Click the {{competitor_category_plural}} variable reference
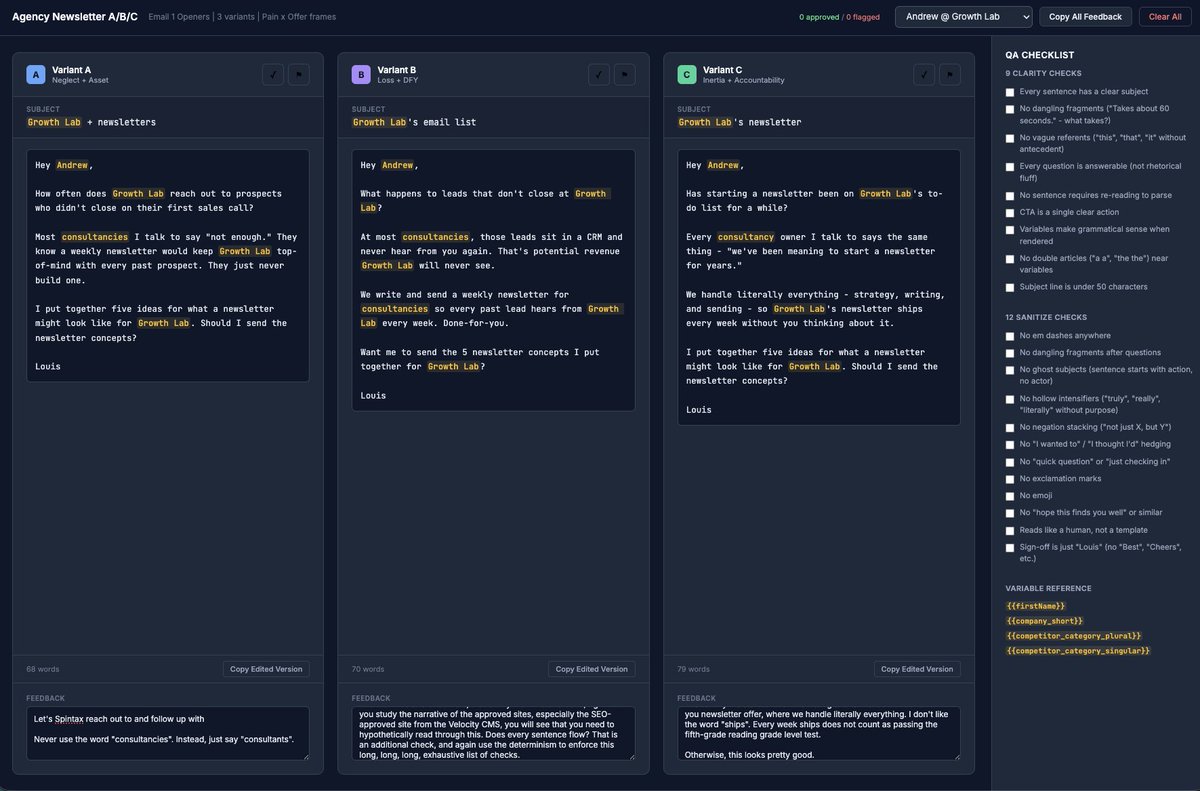 coord(1073,636)
